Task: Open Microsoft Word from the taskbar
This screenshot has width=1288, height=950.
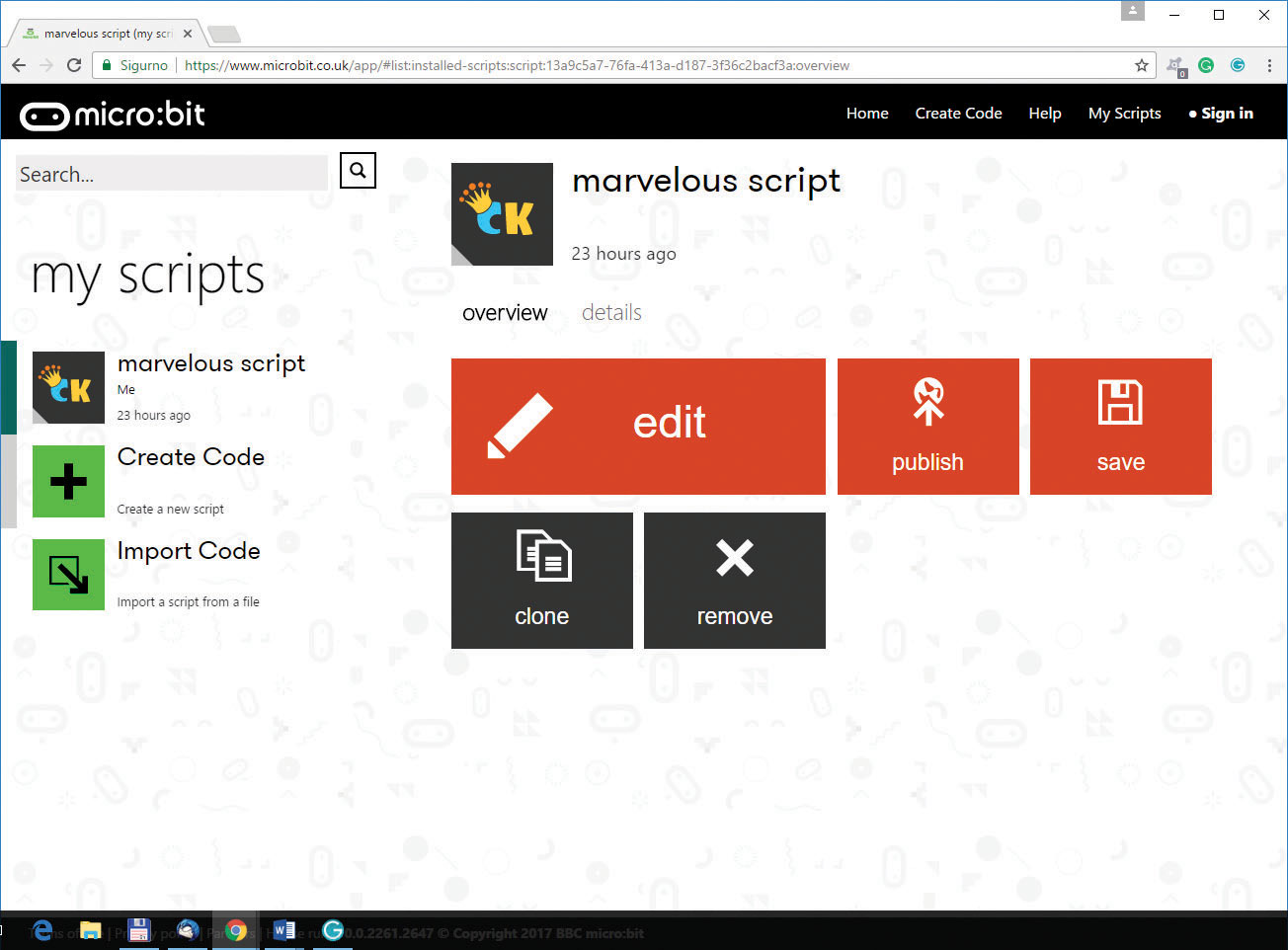Action: pyautogui.click(x=283, y=930)
